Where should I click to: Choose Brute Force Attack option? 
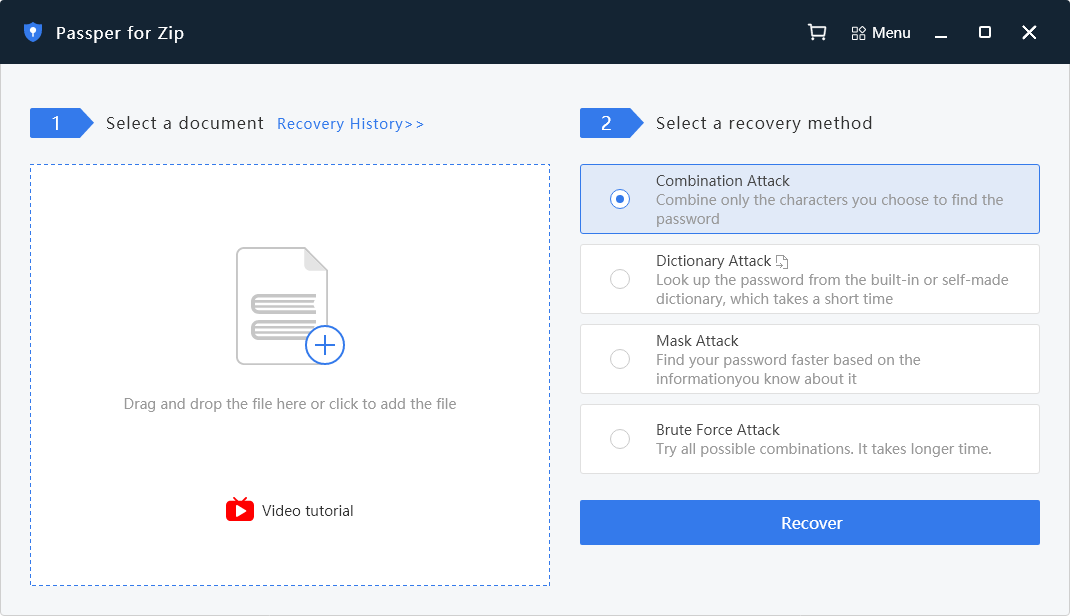[620, 439]
